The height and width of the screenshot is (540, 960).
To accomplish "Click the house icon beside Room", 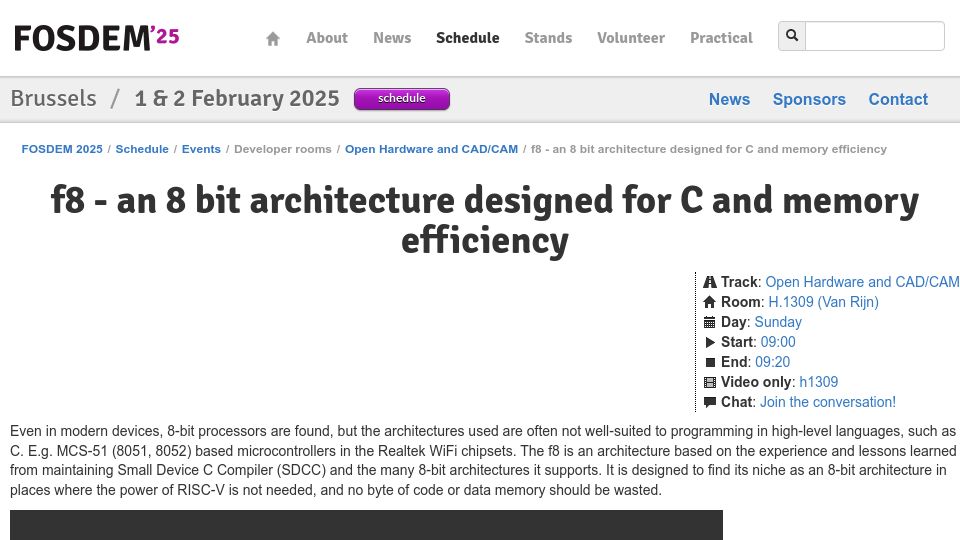I will point(710,302).
